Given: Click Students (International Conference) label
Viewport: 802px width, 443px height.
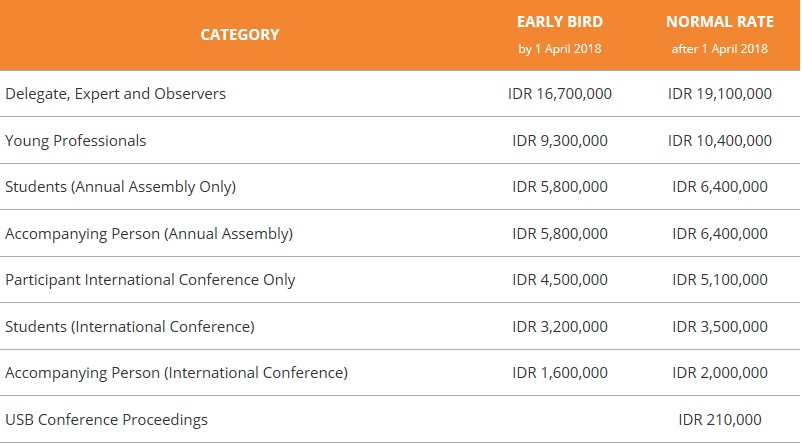Looking at the screenshot, I should (x=129, y=326).
